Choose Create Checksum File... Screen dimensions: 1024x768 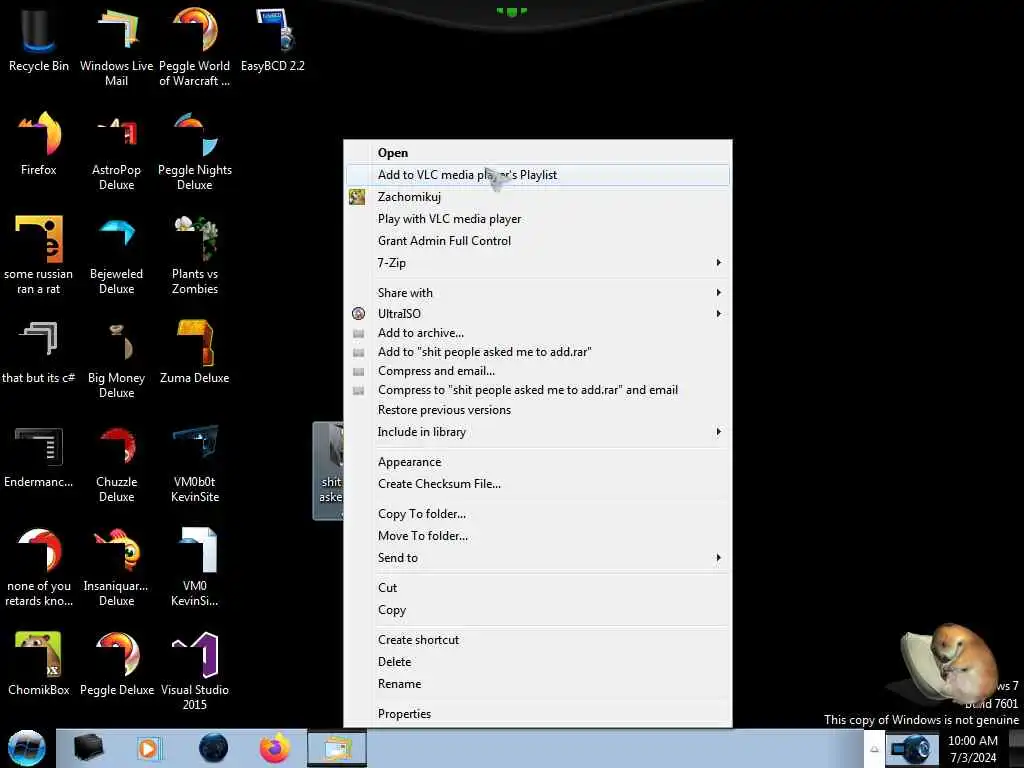click(x=537, y=484)
